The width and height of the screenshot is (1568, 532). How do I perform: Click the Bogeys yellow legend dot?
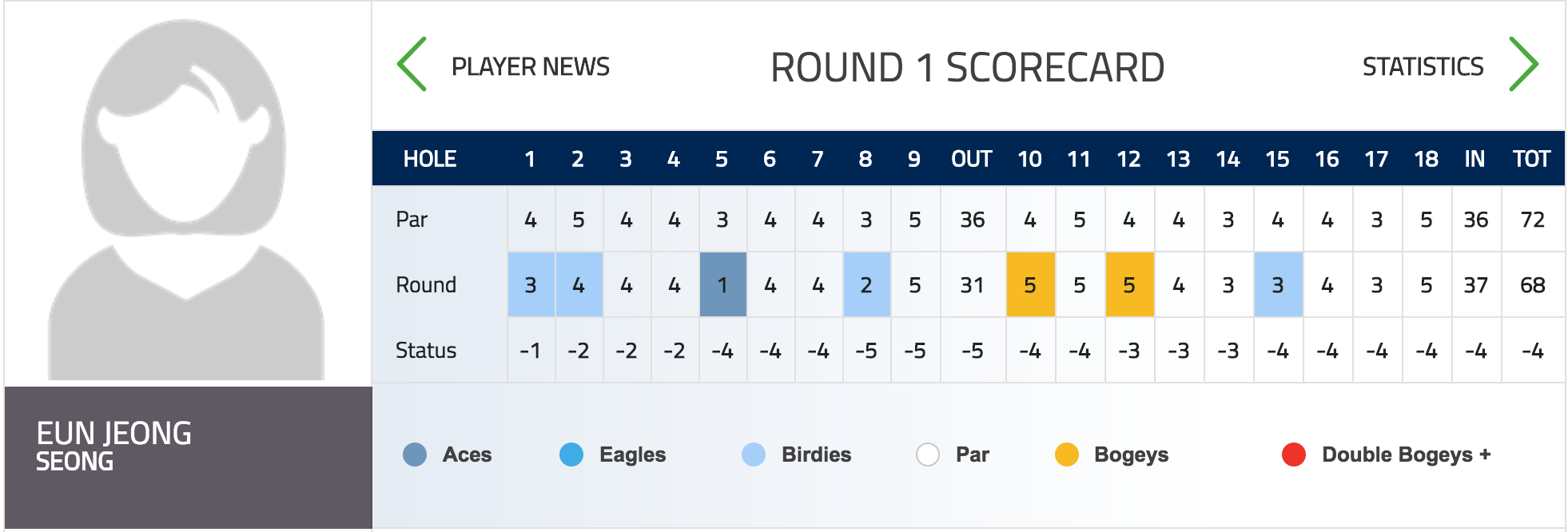click(x=1067, y=455)
